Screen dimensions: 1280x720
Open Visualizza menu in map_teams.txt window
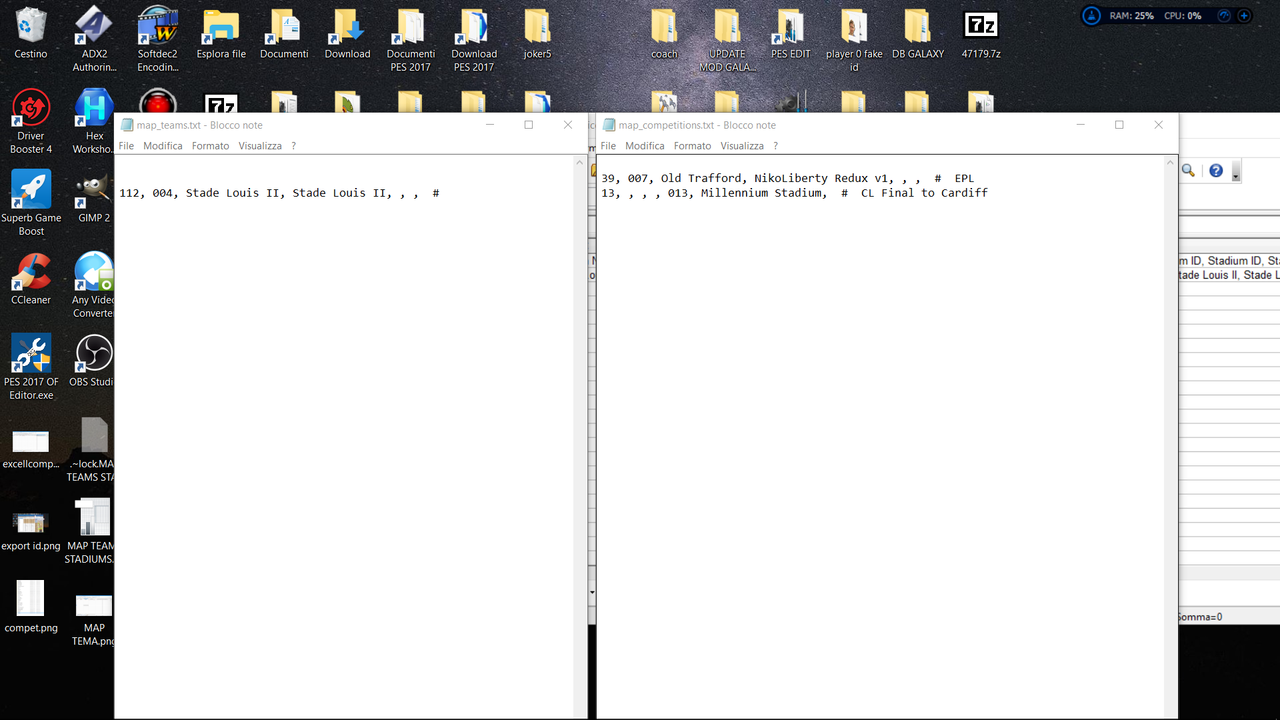click(x=260, y=146)
